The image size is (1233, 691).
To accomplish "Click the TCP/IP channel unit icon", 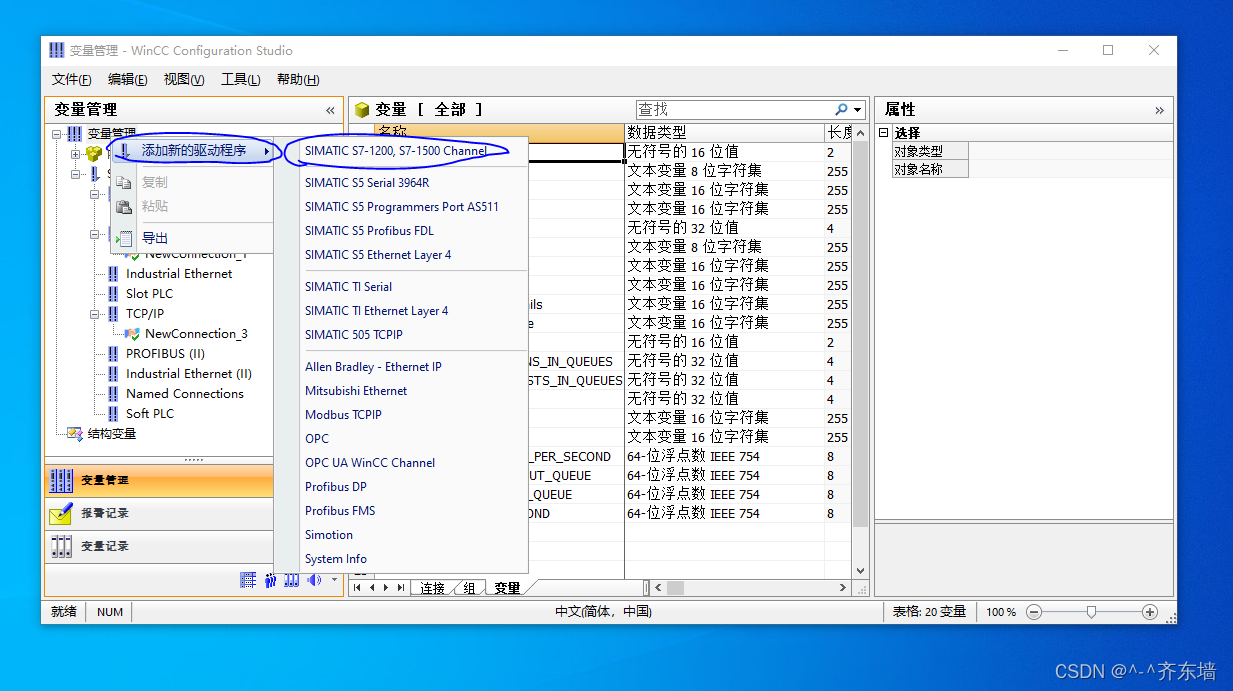I will click(x=113, y=314).
